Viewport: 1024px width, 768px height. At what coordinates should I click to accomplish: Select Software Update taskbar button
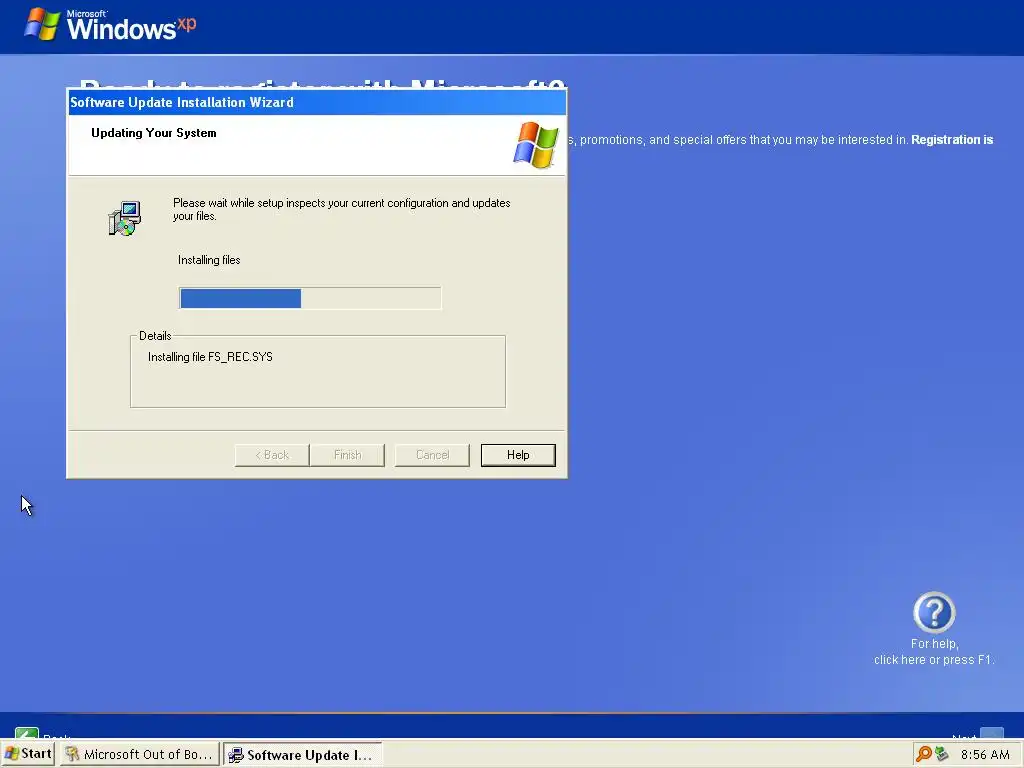[x=302, y=755]
